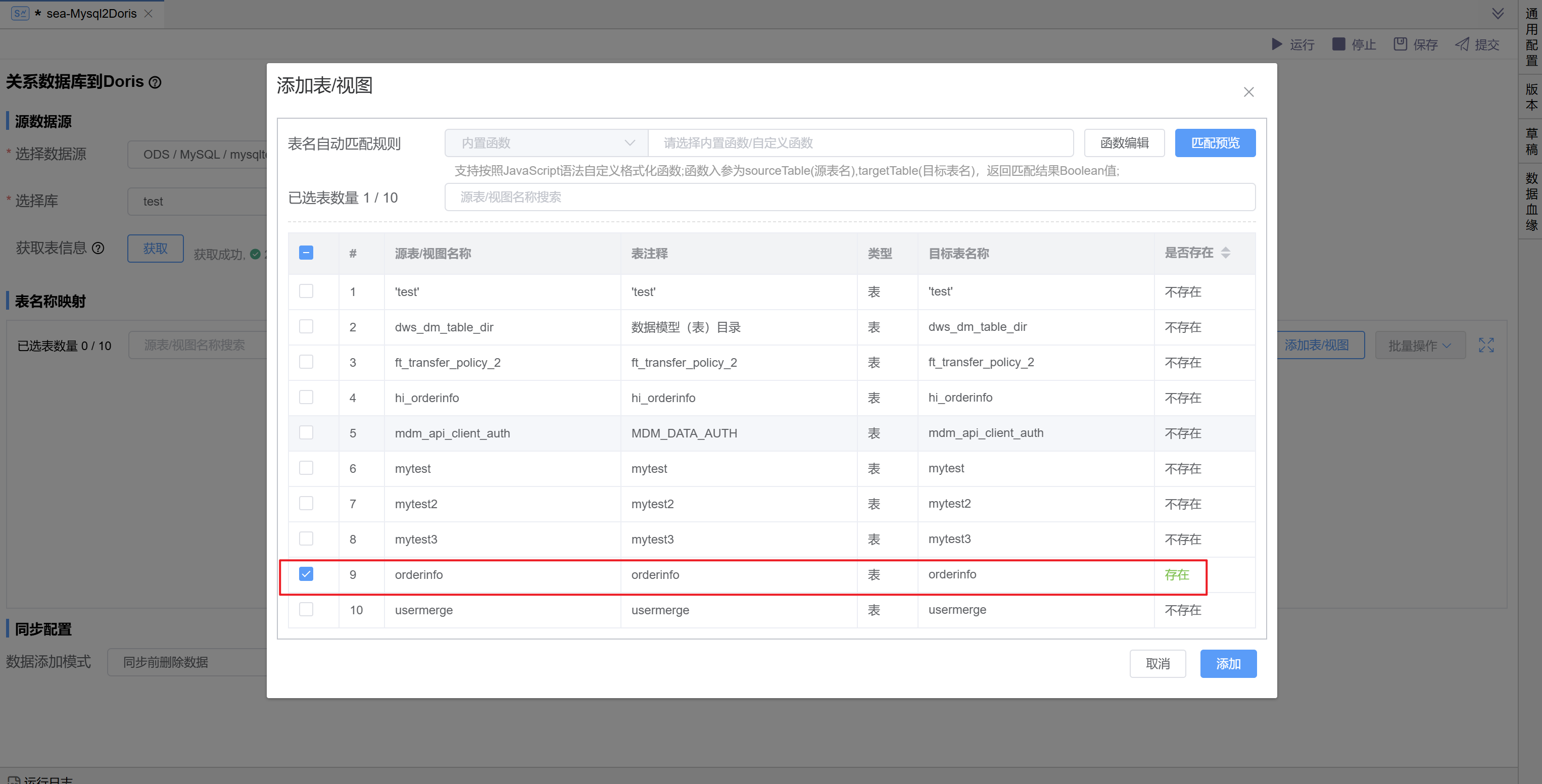
Task: Click the Save disk icon
Action: pos(1400,44)
